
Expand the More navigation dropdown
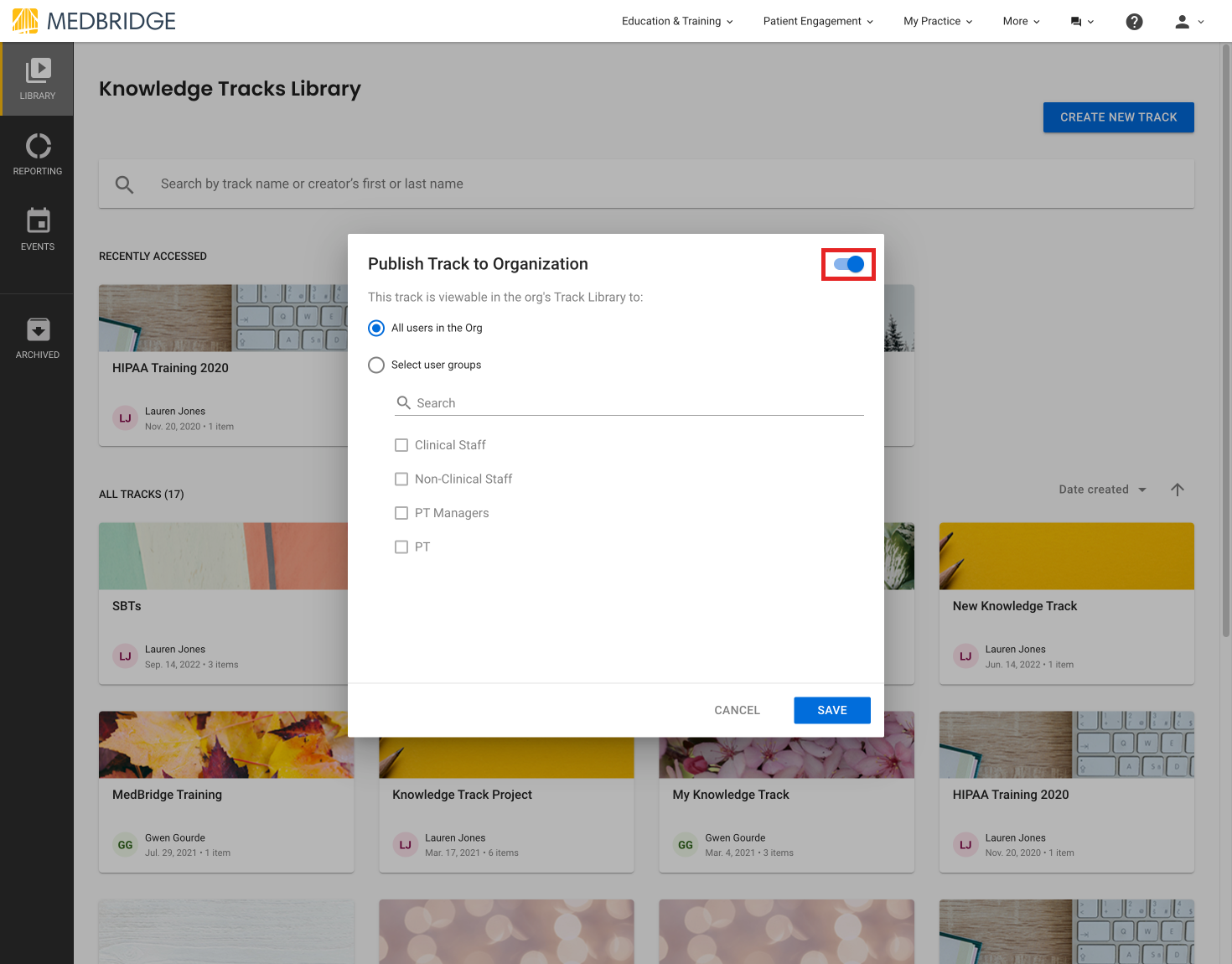(x=1019, y=21)
